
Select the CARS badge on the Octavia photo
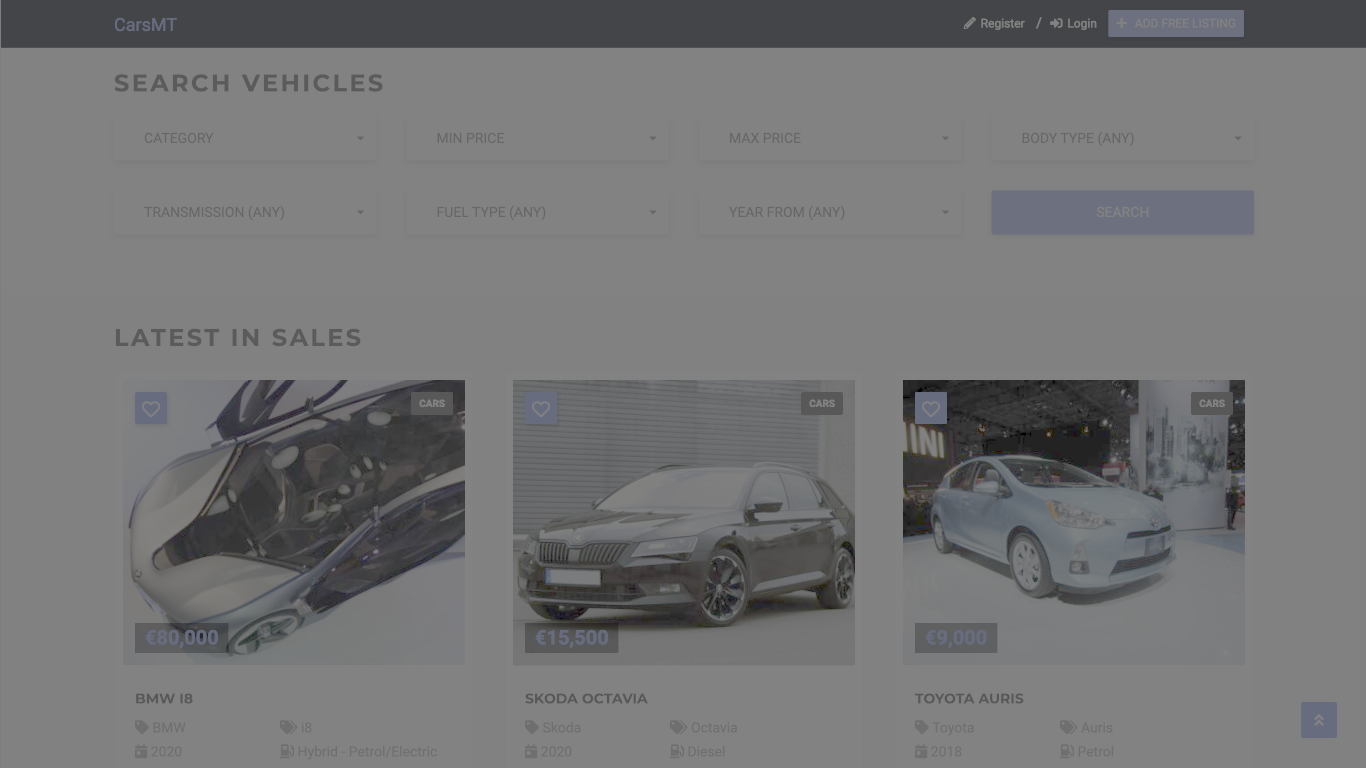[821, 403]
